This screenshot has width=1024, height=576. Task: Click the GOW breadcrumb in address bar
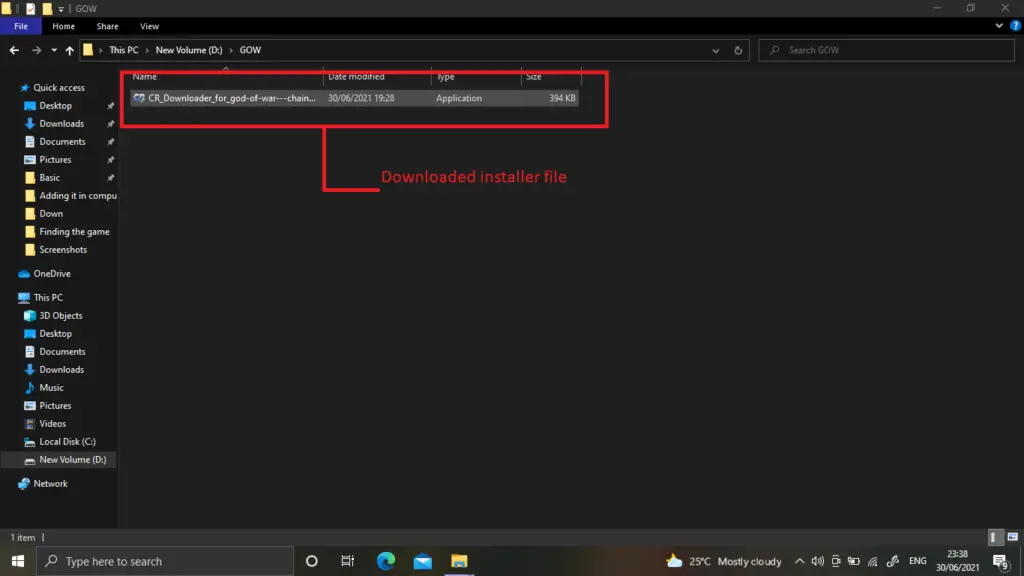point(250,50)
